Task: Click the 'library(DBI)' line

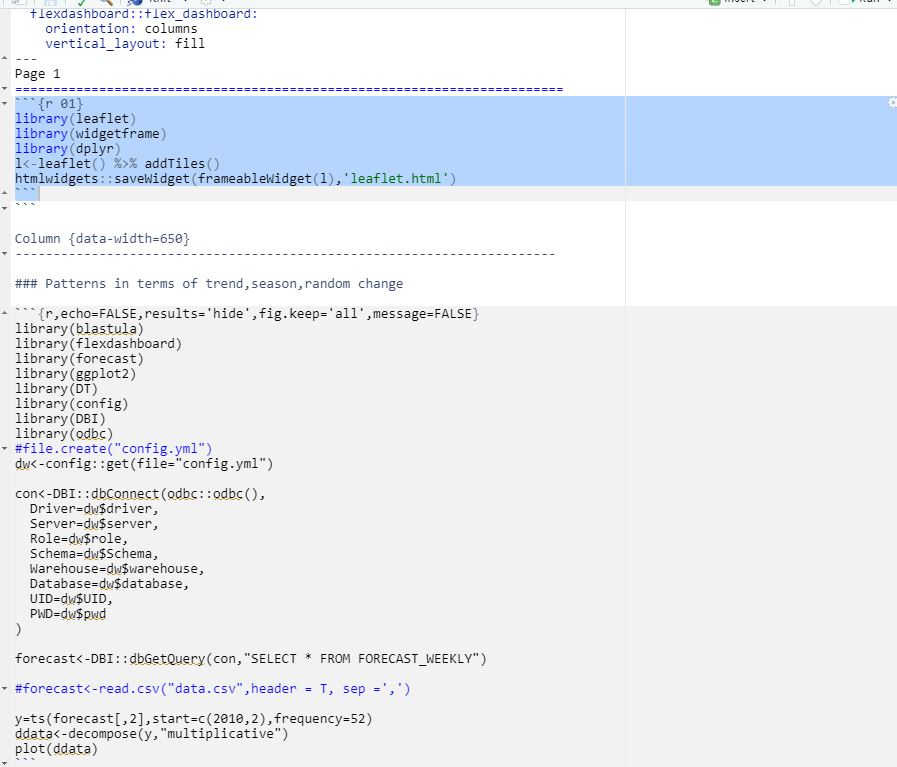Action: [61, 419]
